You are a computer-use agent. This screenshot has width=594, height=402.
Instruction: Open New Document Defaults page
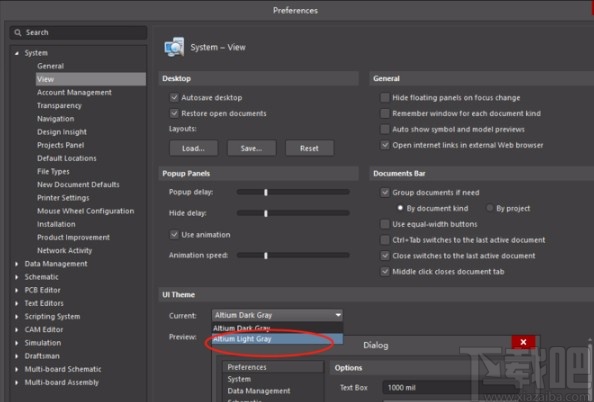pos(78,185)
